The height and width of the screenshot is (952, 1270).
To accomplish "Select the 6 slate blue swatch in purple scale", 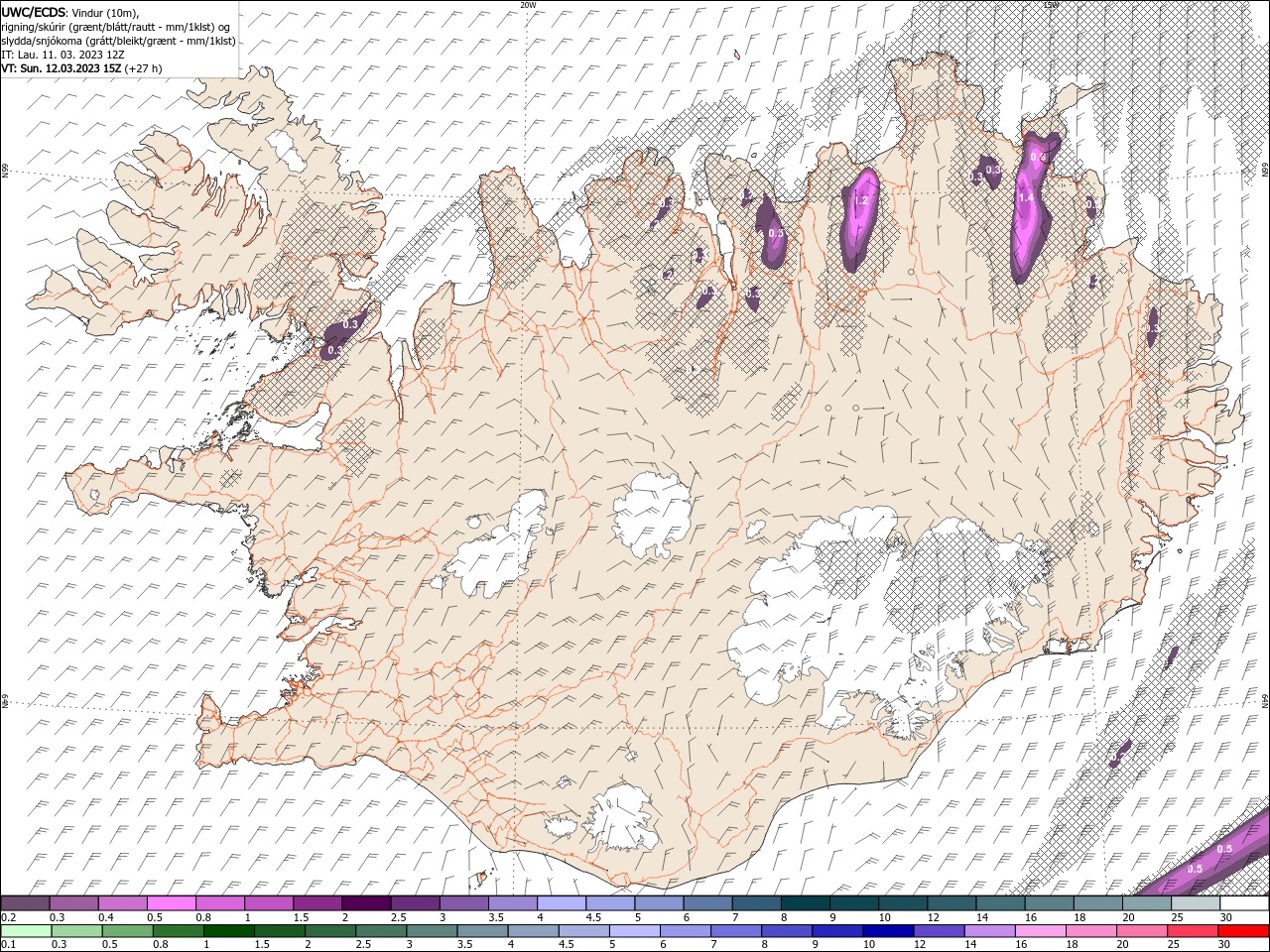I will click(708, 903).
